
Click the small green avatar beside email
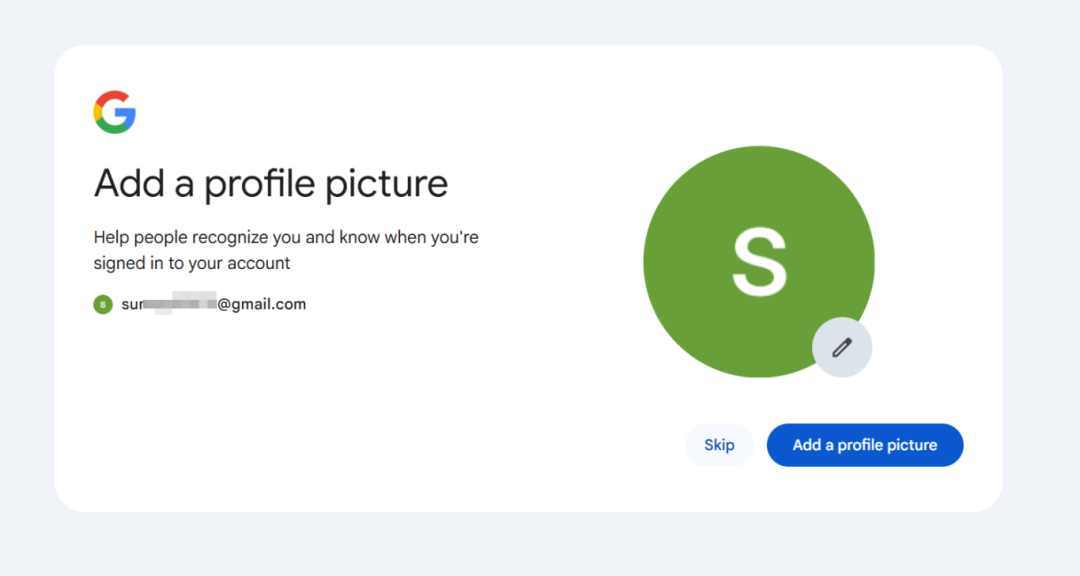(102, 304)
